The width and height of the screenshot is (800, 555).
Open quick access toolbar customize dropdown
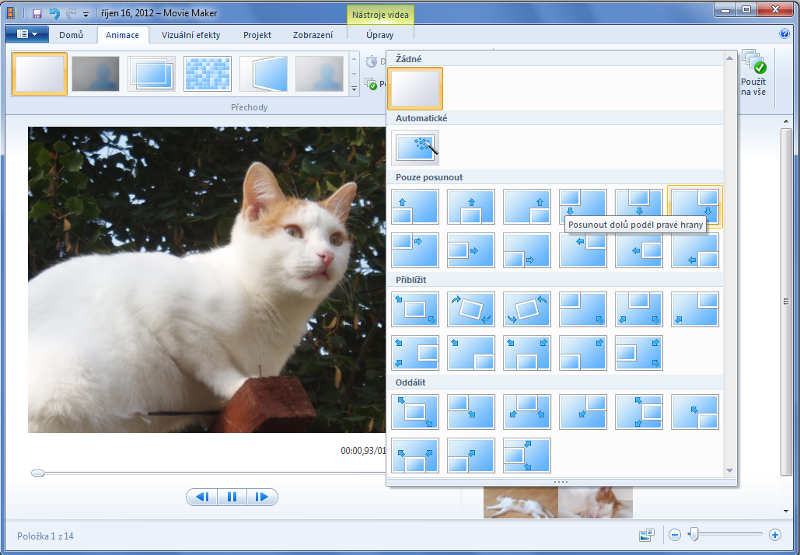coord(86,14)
